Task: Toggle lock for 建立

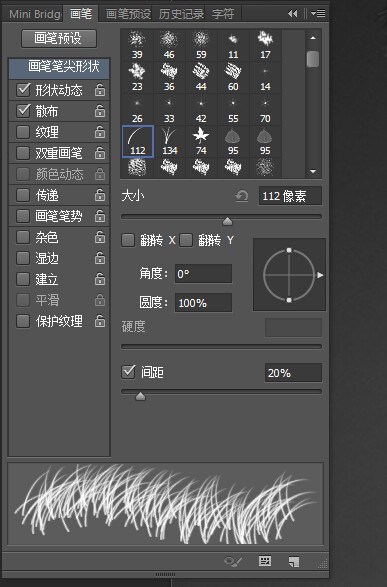Action: [x=100, y=279]
